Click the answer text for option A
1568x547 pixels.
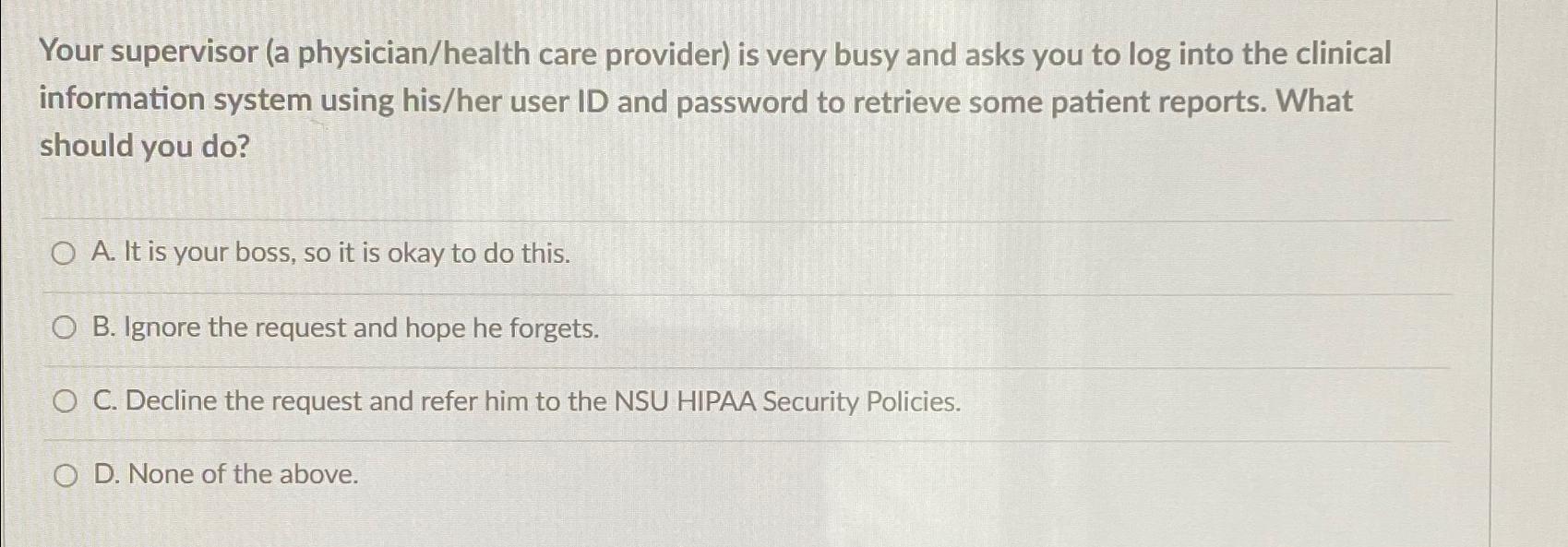pyautogui.click(x=332, y=254)
